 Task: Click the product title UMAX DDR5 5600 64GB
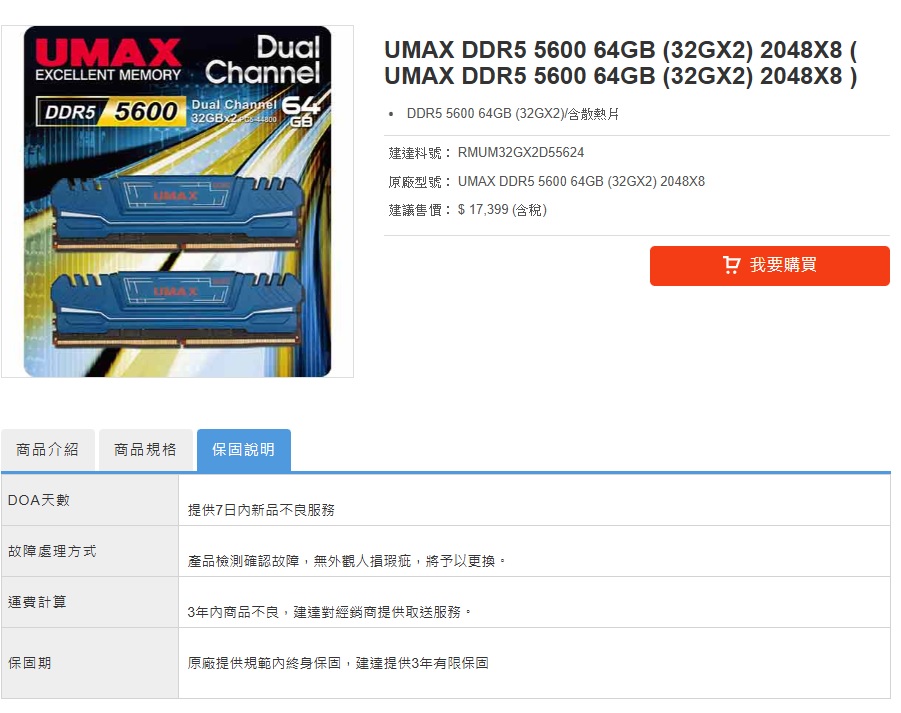pyautogui.click(x=621, y=63)
